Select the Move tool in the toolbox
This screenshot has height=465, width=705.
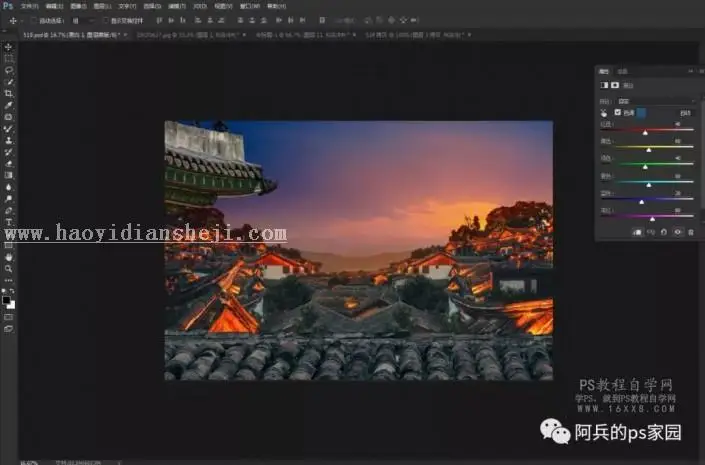(x=8, y=47)
